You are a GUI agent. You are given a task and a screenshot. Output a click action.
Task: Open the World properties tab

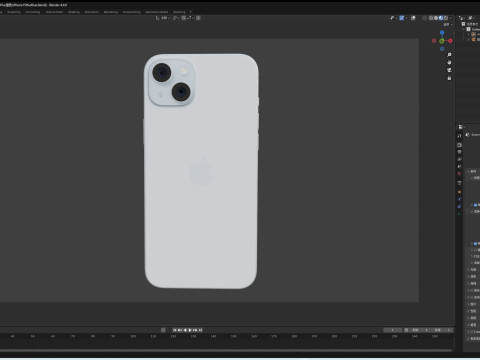pos(459,173)
